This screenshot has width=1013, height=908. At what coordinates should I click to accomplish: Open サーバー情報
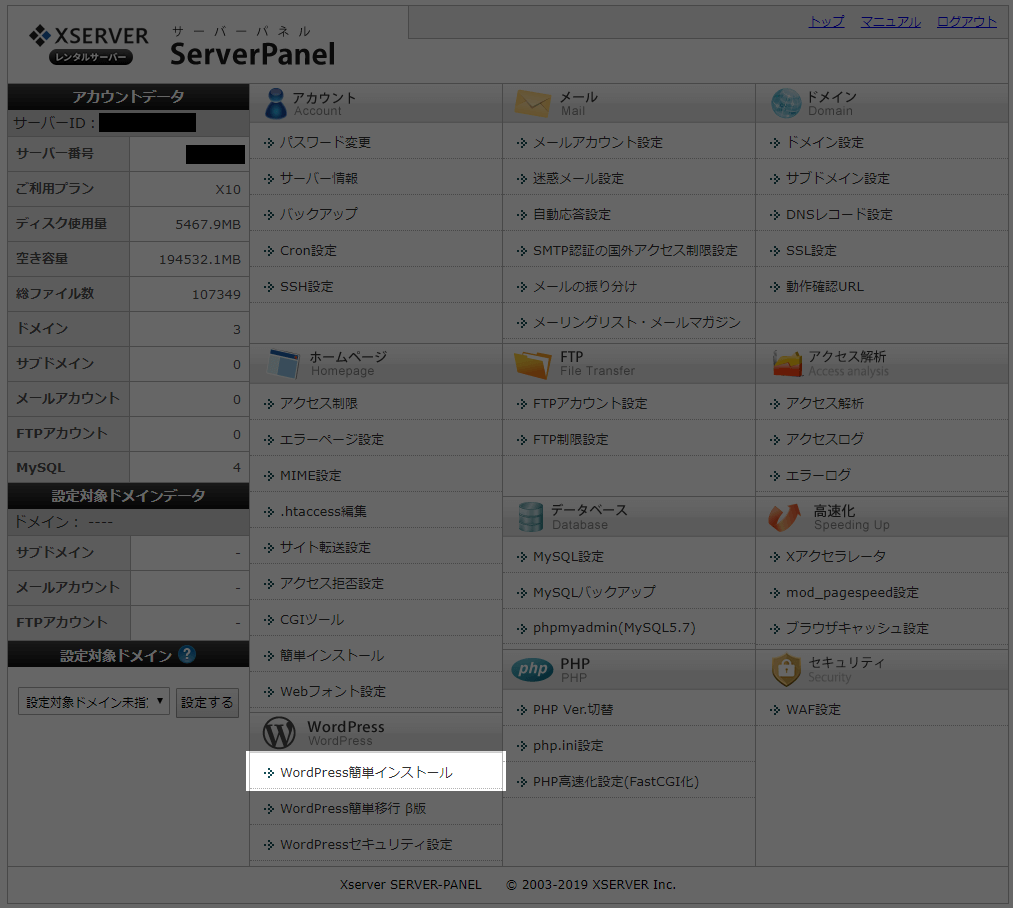click(319, 178)
